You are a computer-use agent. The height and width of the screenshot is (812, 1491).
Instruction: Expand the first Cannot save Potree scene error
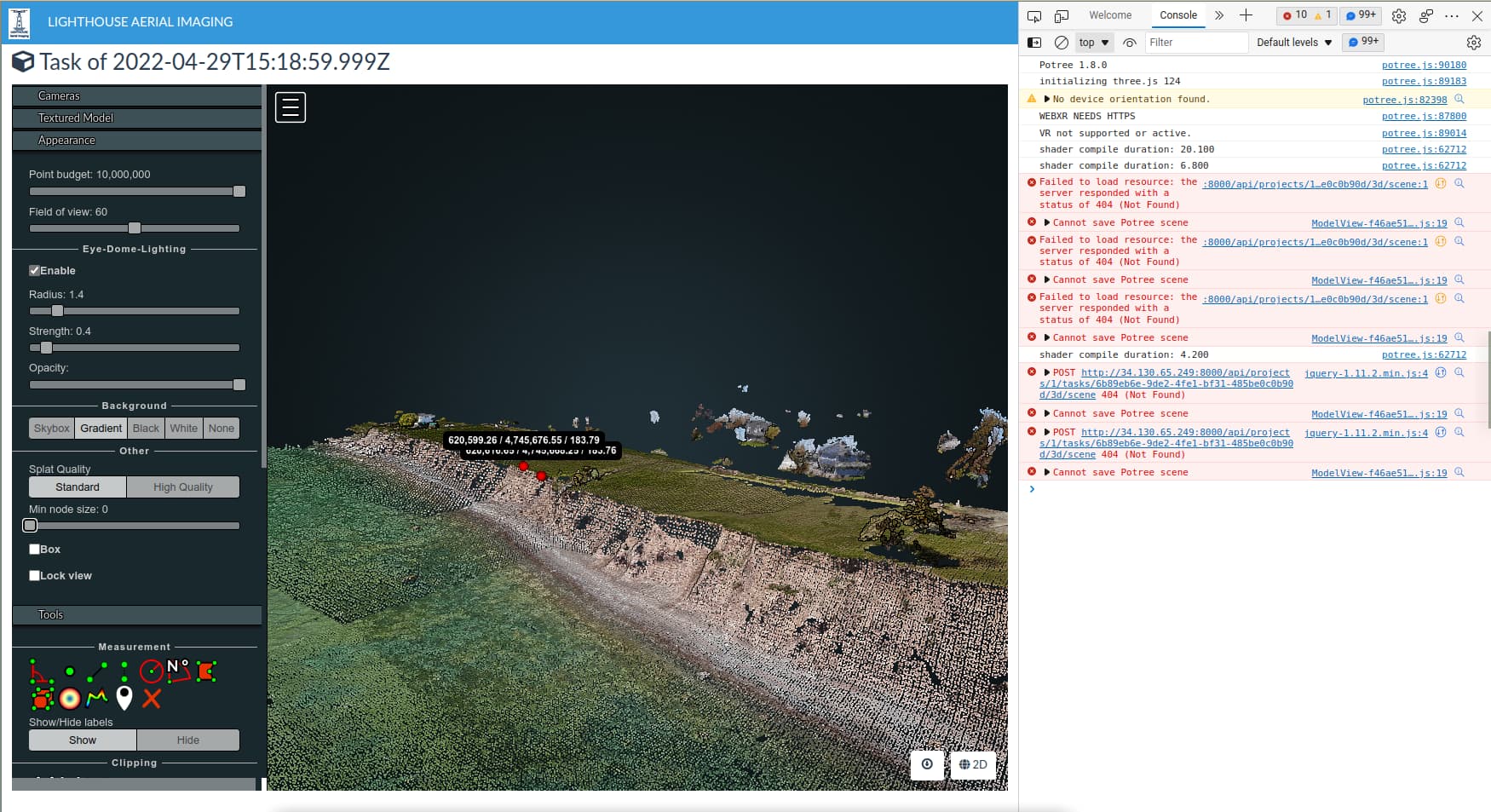tap(1047, 222)
